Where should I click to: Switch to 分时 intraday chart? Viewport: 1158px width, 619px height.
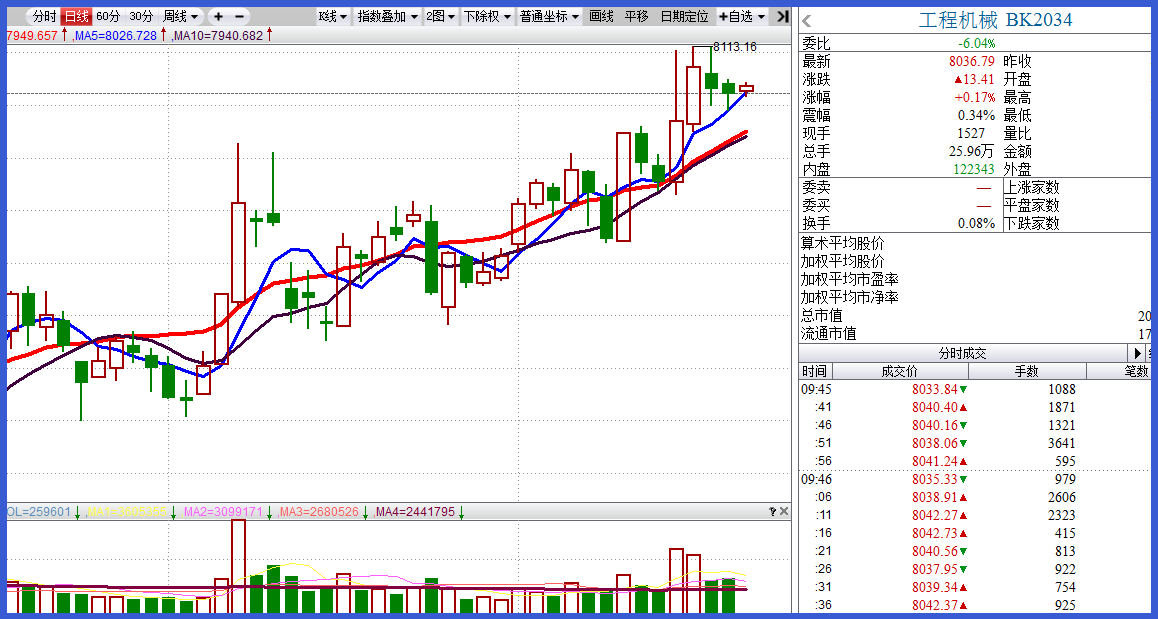coord(44,17)
